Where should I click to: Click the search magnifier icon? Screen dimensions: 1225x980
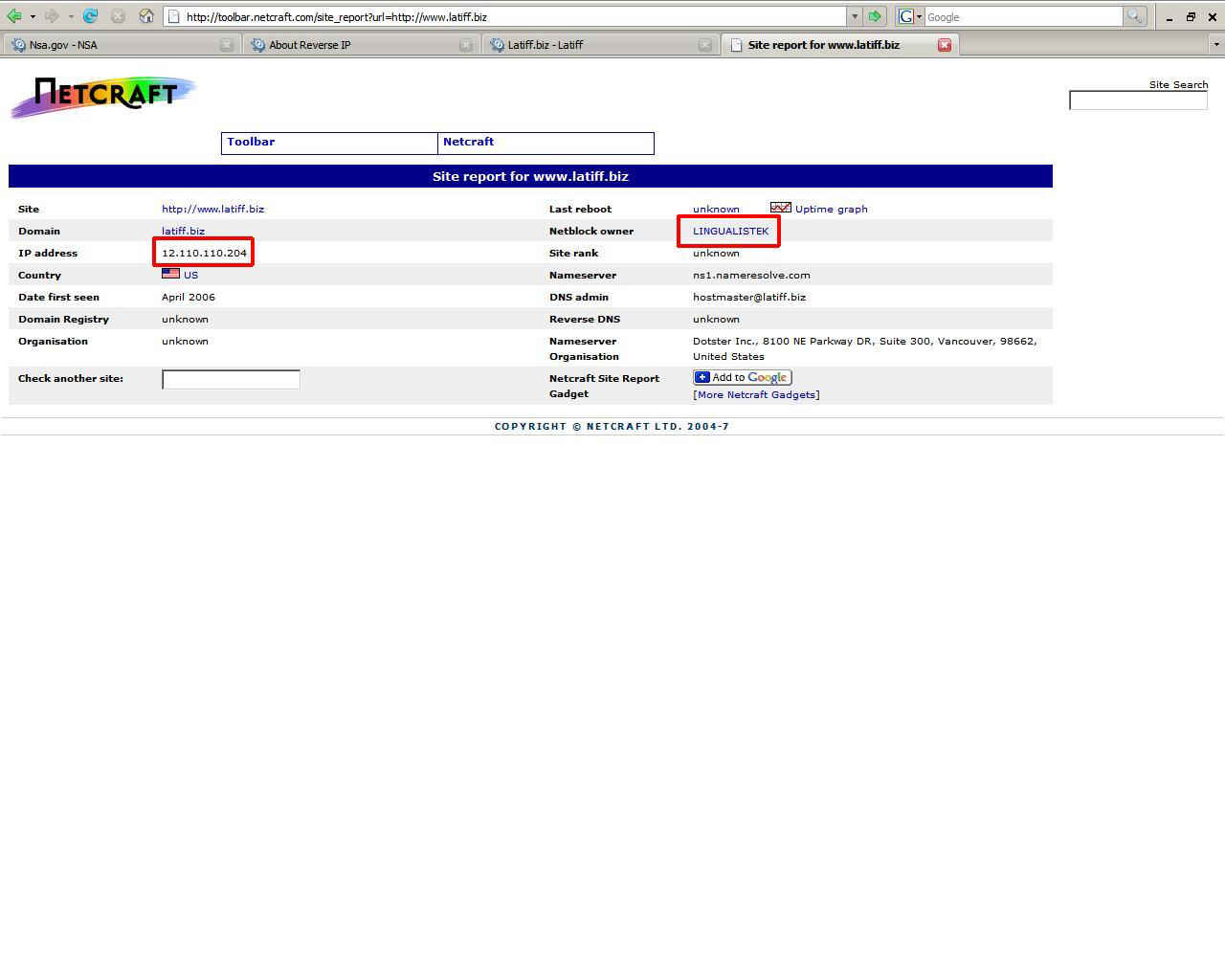(x=1134, y=16)
